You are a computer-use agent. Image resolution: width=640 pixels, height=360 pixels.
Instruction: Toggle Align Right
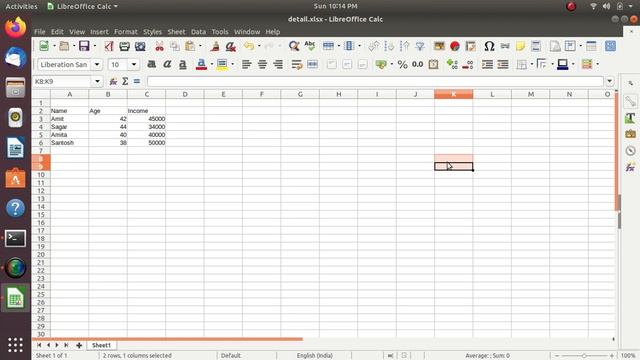(278, 64)
